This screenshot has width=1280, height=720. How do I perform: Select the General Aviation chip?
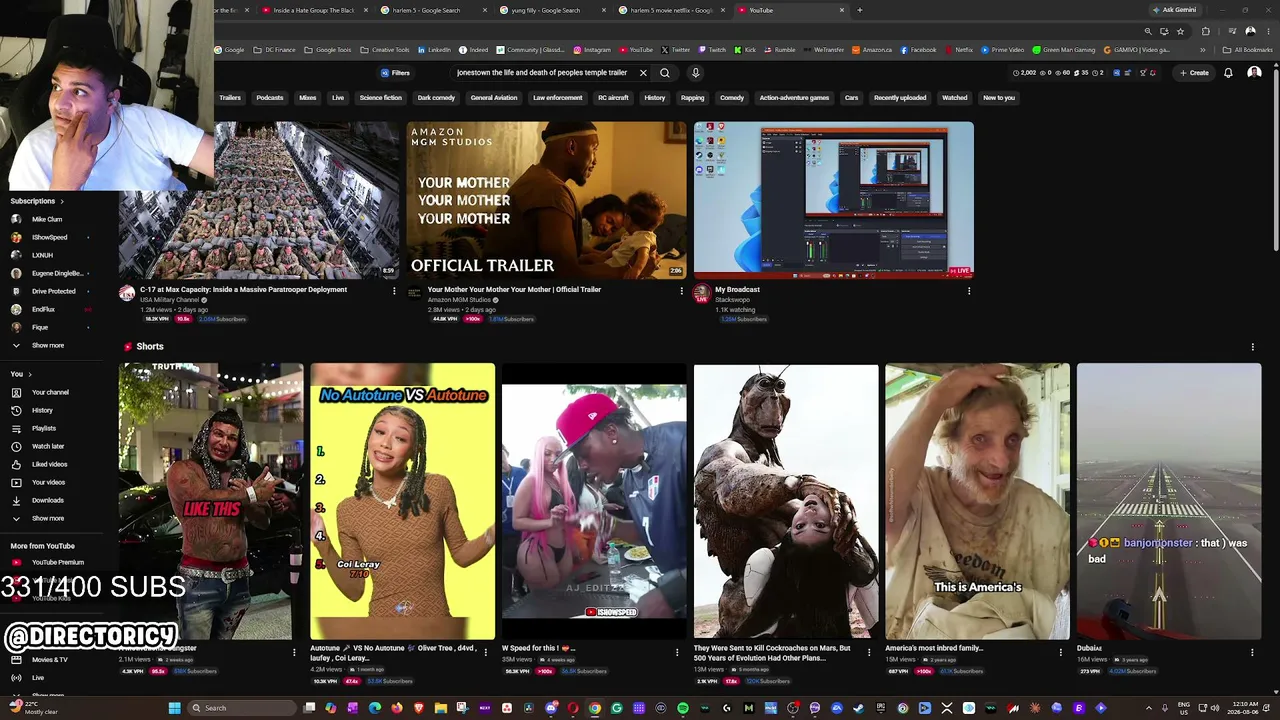(494, 98)
